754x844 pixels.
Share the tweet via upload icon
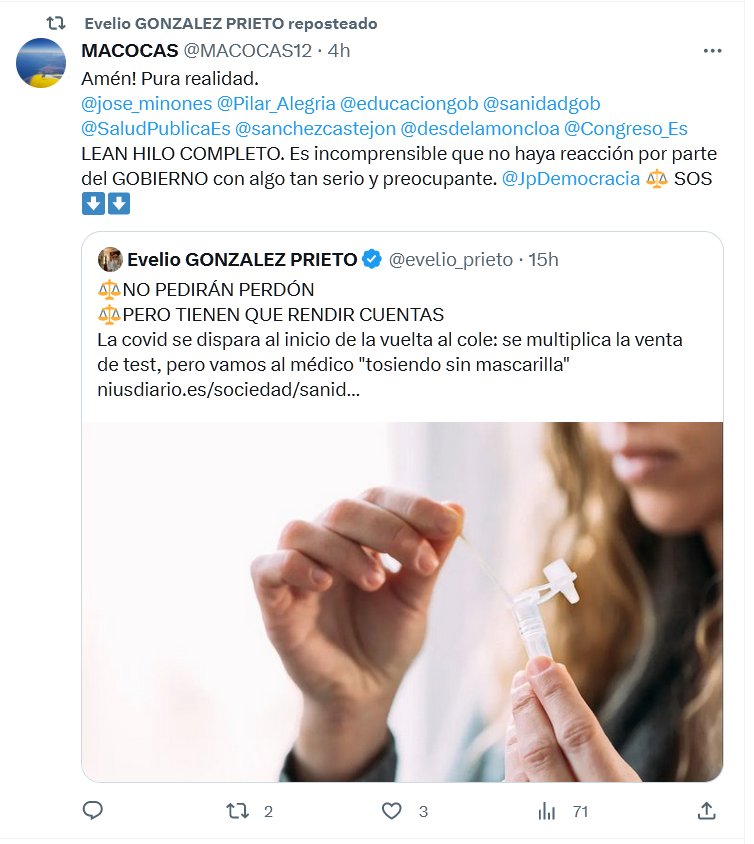tap(706, 811)
